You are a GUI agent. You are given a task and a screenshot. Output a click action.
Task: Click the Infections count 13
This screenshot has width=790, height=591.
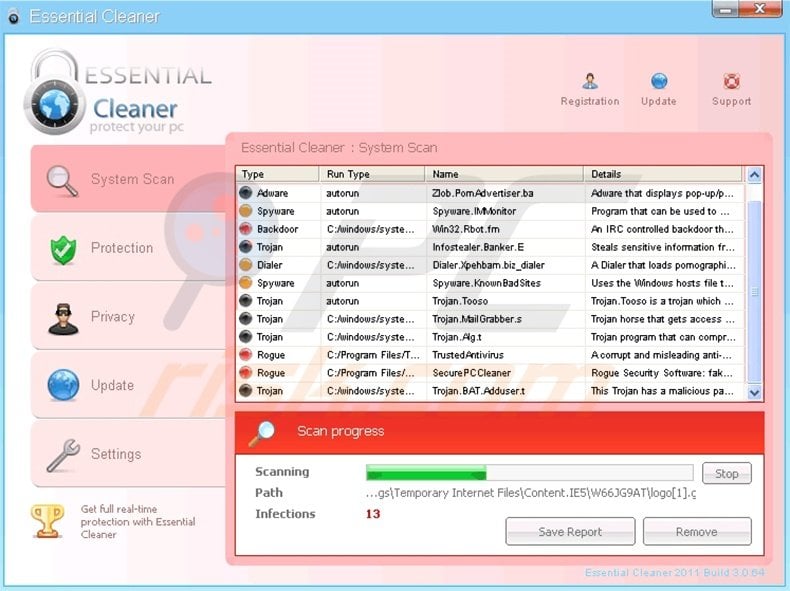(x=373, y=514)
